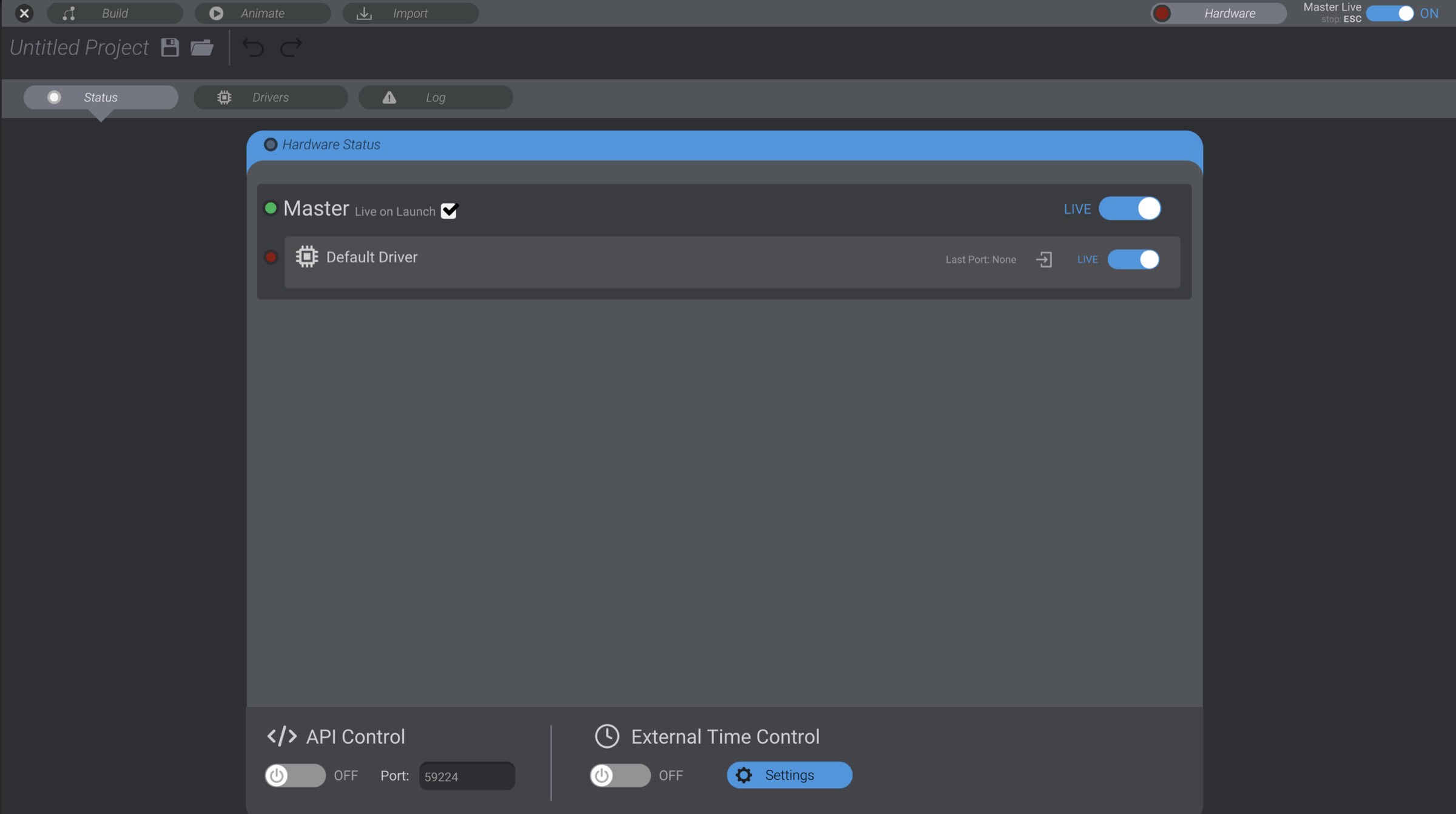Enable the API Control power toggle
This screenshot has height=814, width=1456.
pos(295,775)
